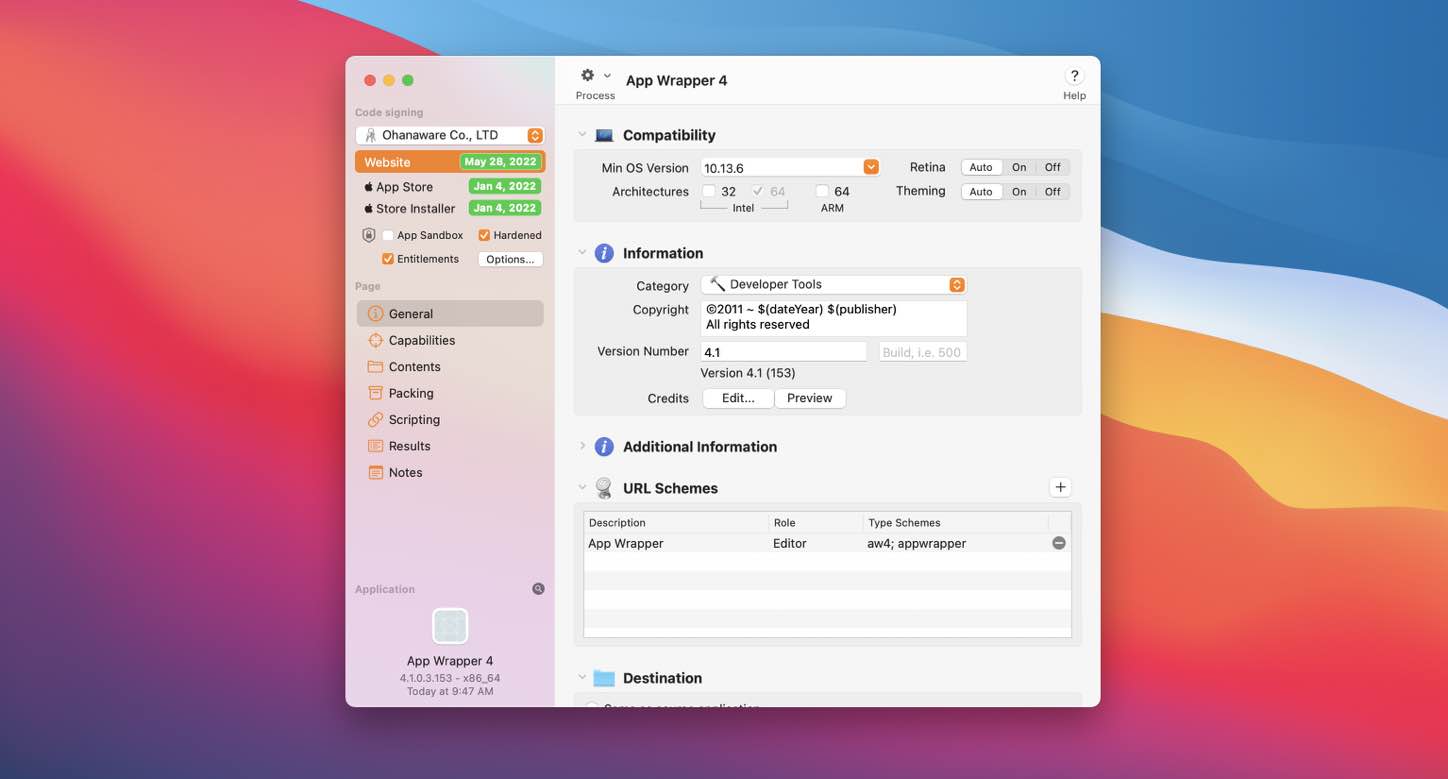Open the General page
Viewport: 1448px width, 779px height.
click(x=450, y=313)
